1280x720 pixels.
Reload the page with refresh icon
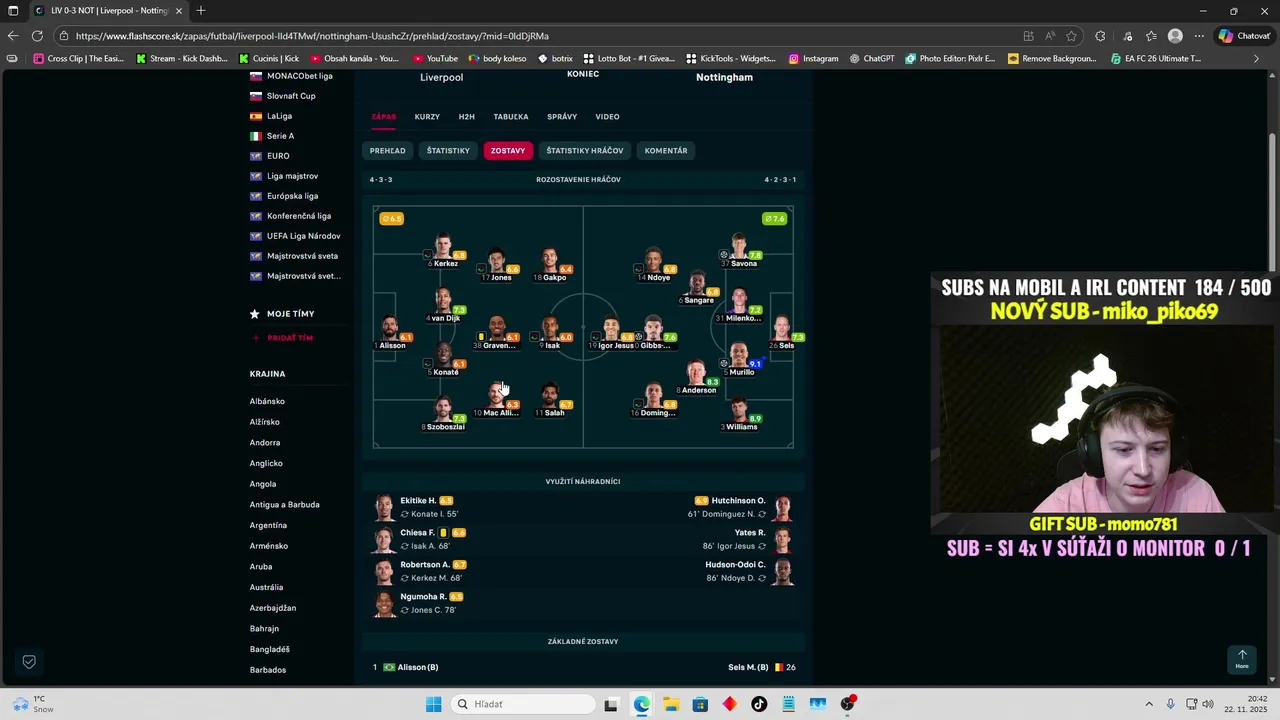point(37,36)
